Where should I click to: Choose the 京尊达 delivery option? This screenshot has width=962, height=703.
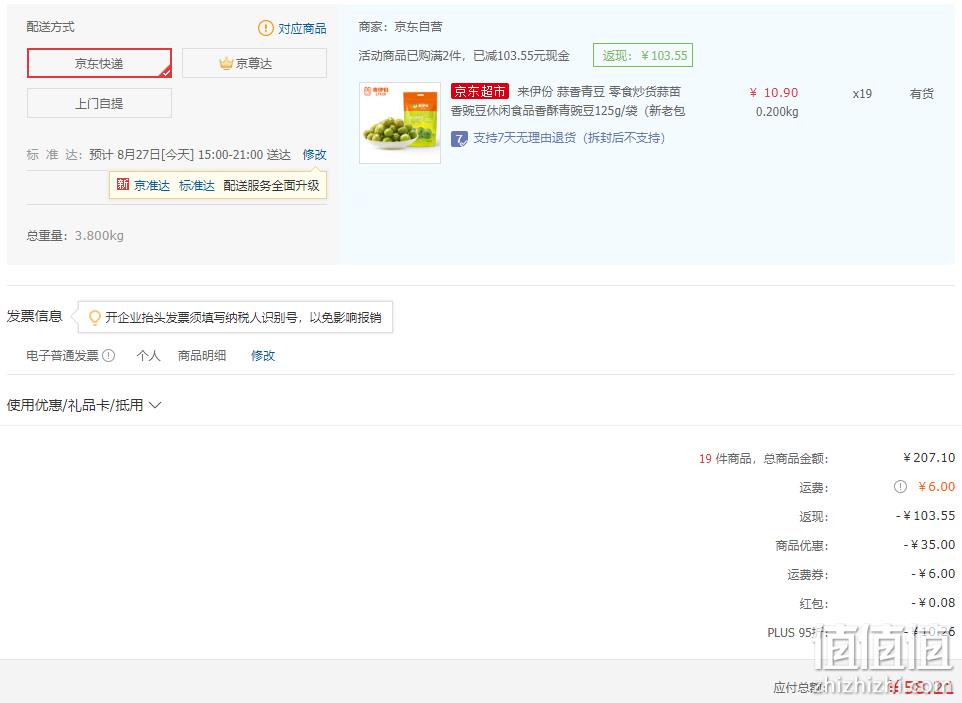point(254,63)
